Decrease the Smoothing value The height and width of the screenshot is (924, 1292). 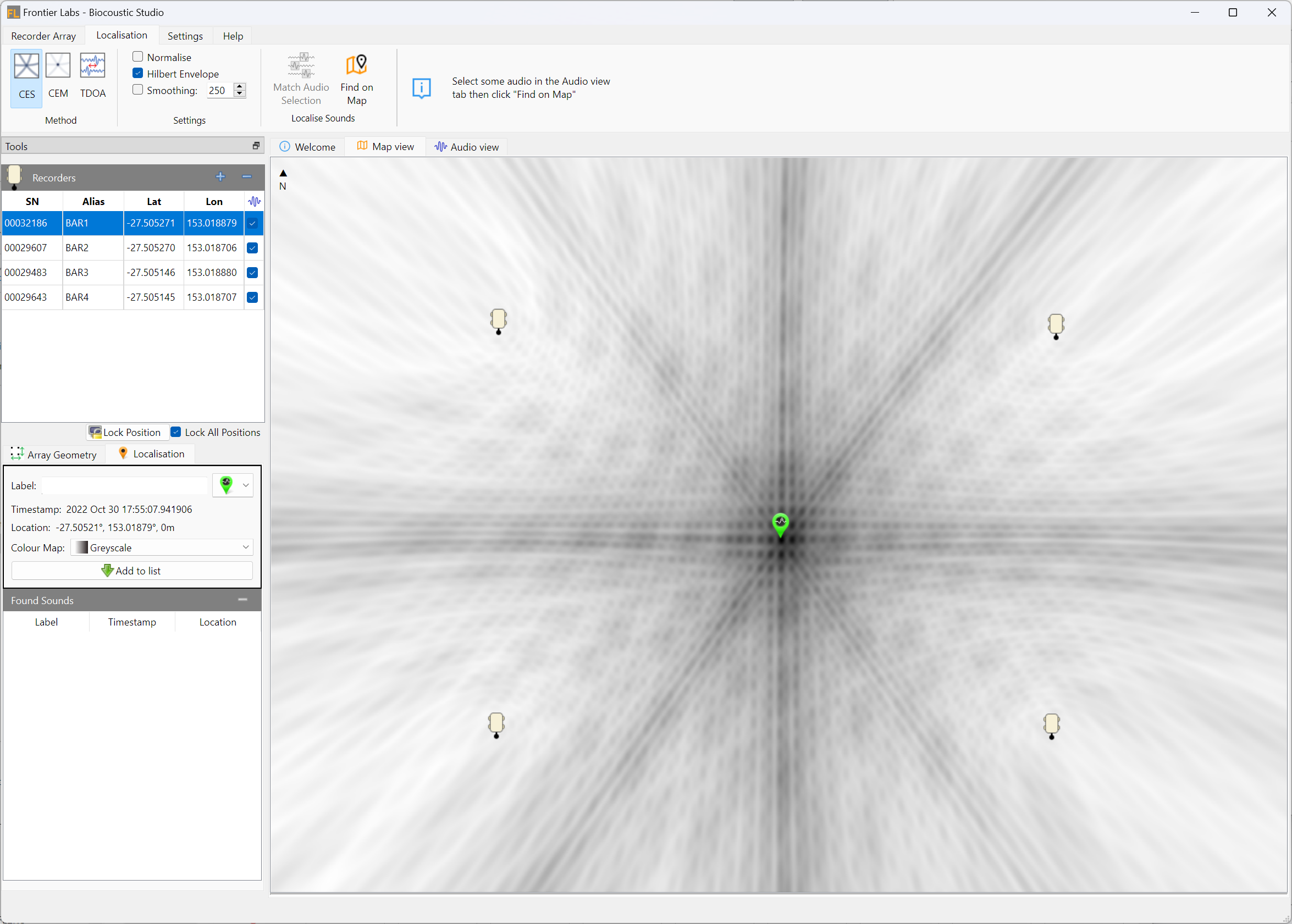click(x=240, y=94)
